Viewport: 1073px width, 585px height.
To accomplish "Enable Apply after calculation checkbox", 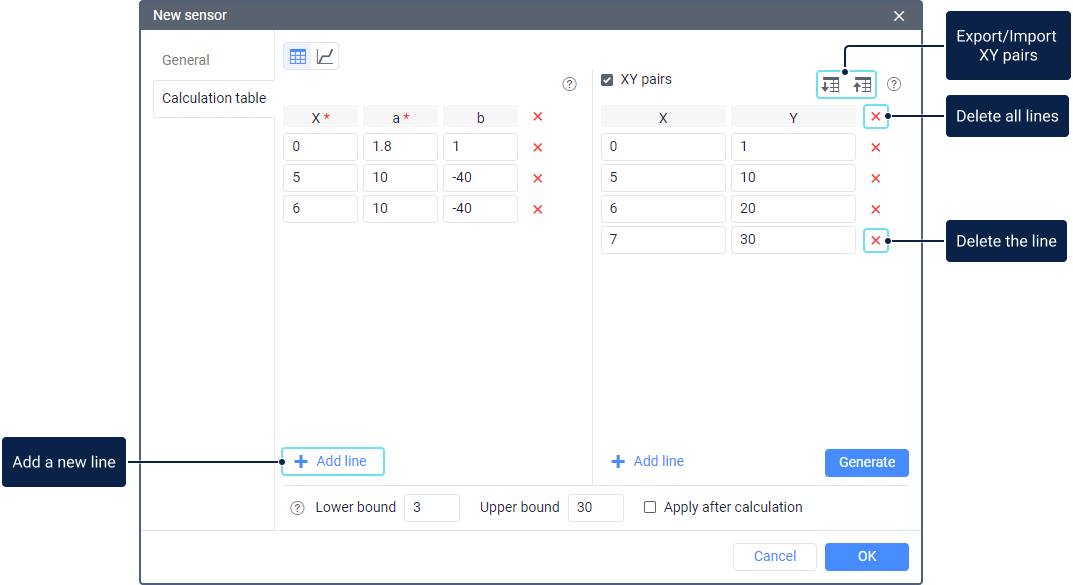I will (x=650, y=508).
